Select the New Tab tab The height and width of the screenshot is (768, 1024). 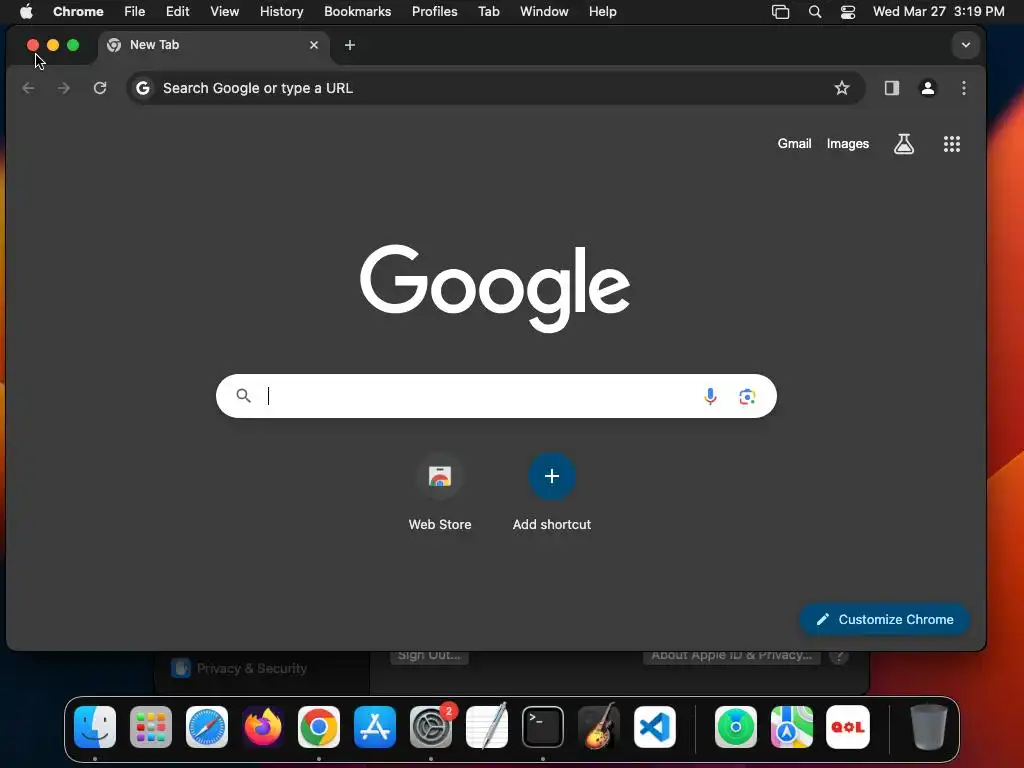tap(213, 45)
